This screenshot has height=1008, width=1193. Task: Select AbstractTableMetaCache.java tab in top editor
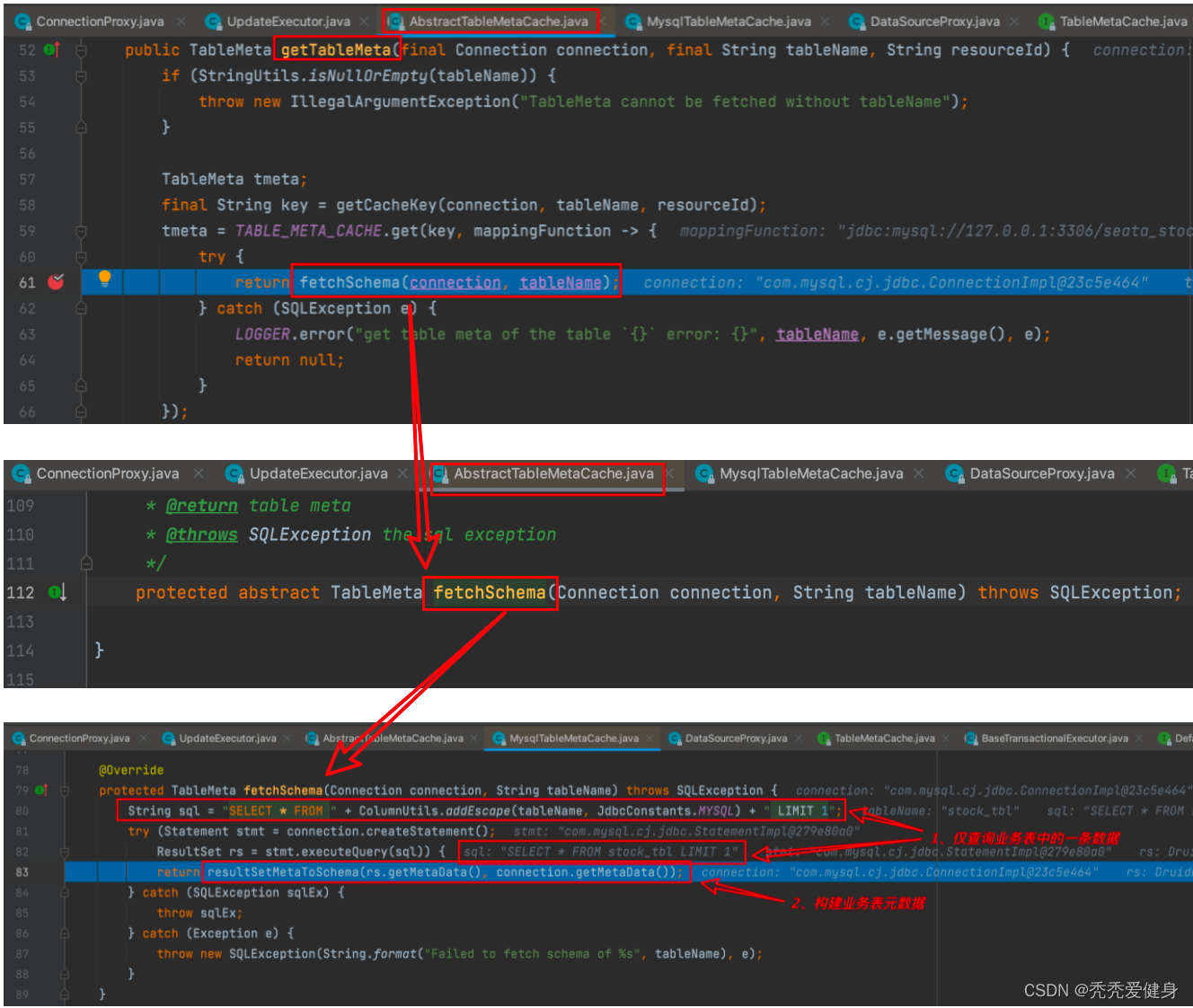pos(499,21)
